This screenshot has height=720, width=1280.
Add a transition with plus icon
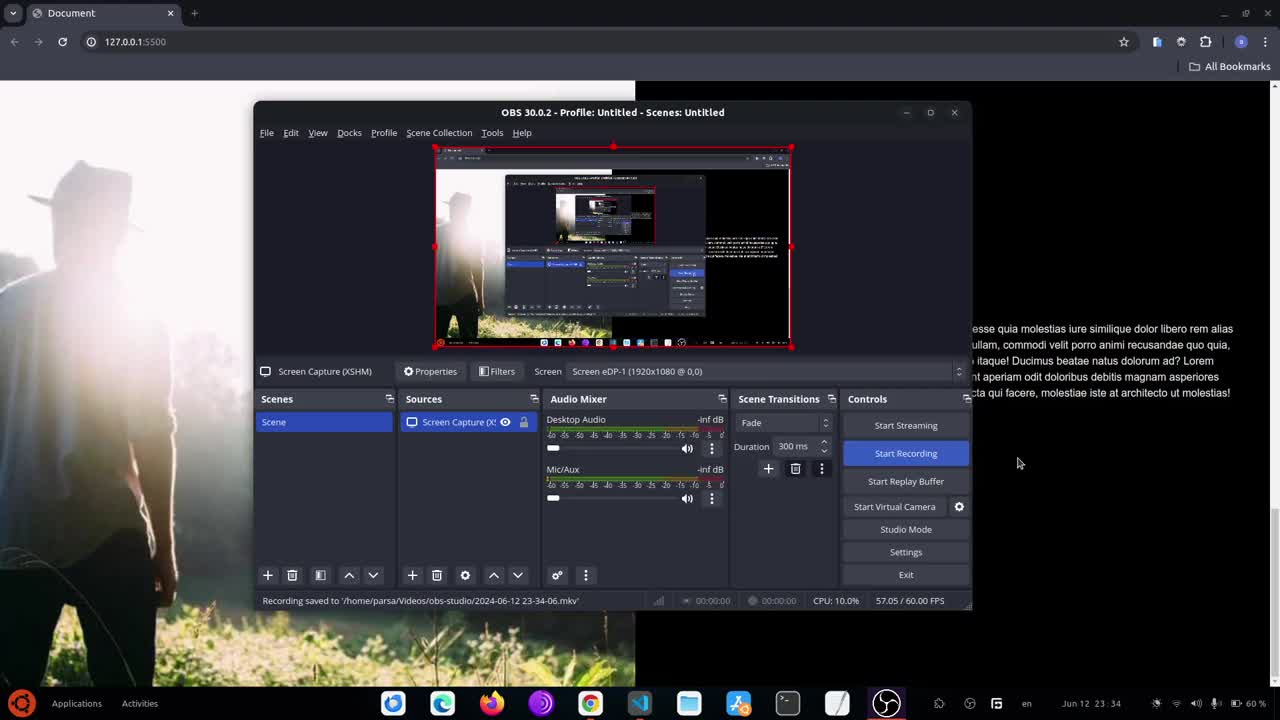click(x=768, y=469)
